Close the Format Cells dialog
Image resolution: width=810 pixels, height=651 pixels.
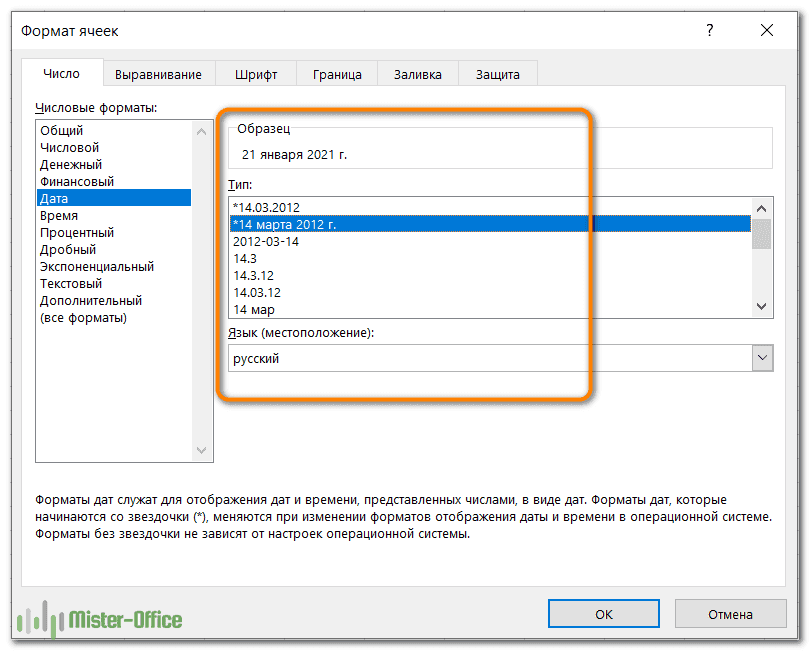767,31
